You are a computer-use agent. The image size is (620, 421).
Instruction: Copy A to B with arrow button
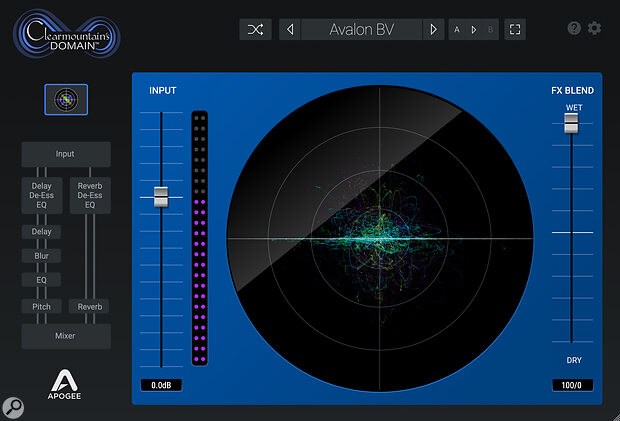click(474, 29)
